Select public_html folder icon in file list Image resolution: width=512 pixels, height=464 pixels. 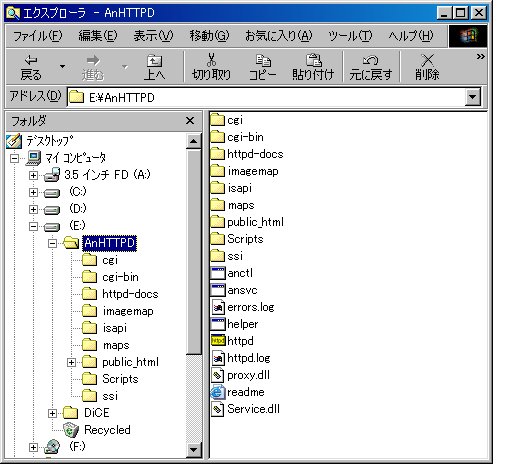218,221
